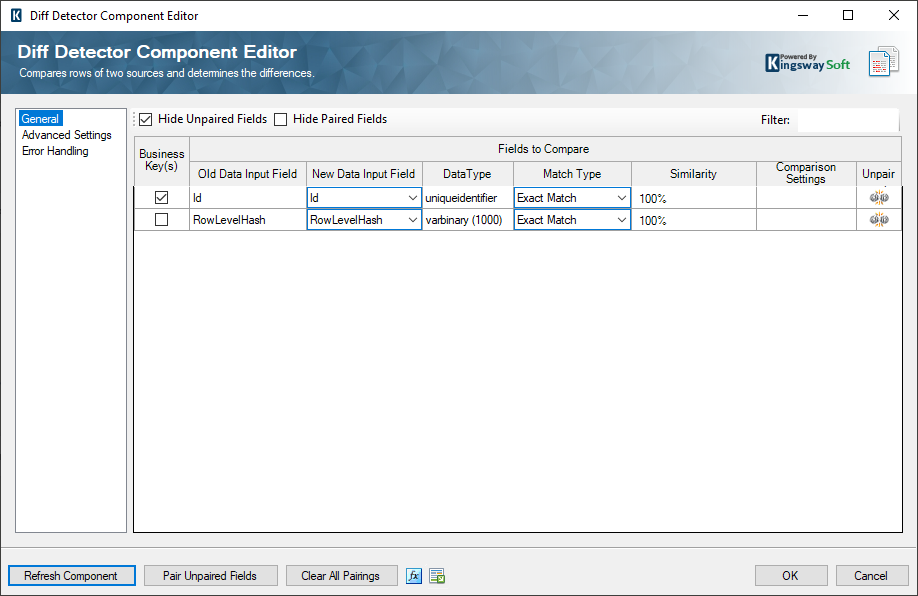The width and height of the screenshot is (918, 596).
Task: Open Match Type dropdown for Id row
Action: coord(621,198)
